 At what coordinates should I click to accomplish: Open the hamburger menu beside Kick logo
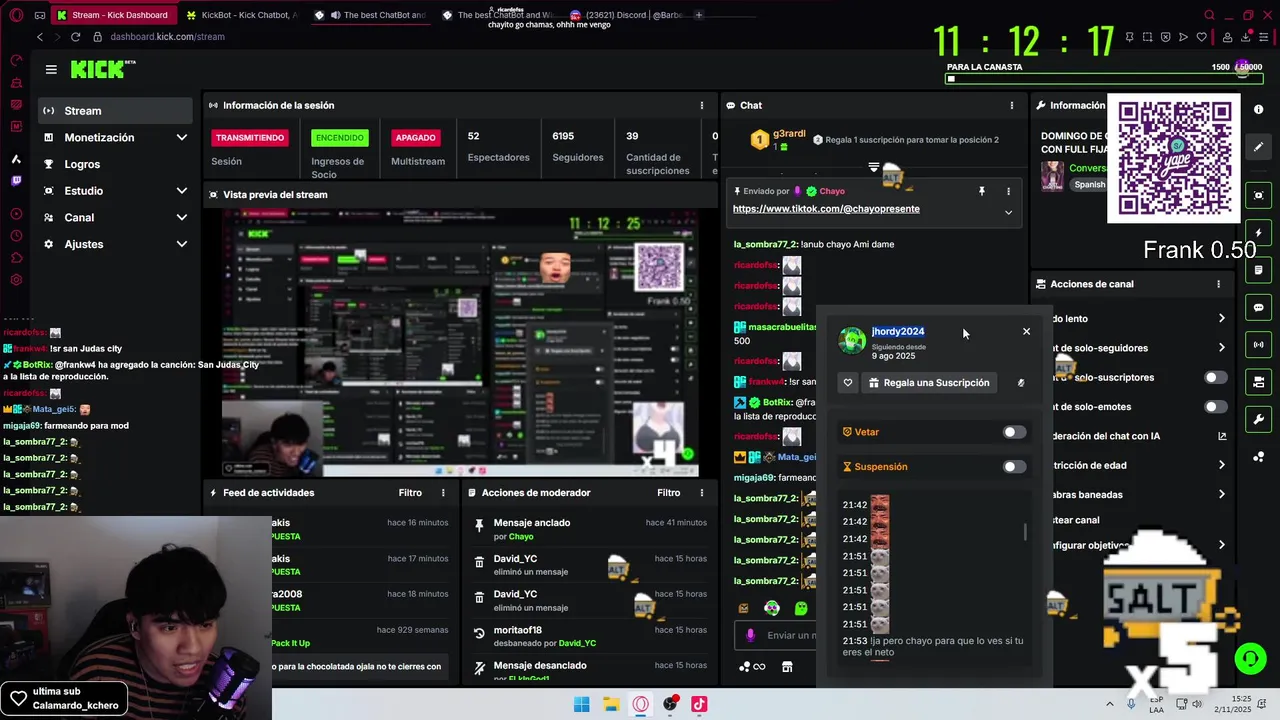click(x=51, y=69)
